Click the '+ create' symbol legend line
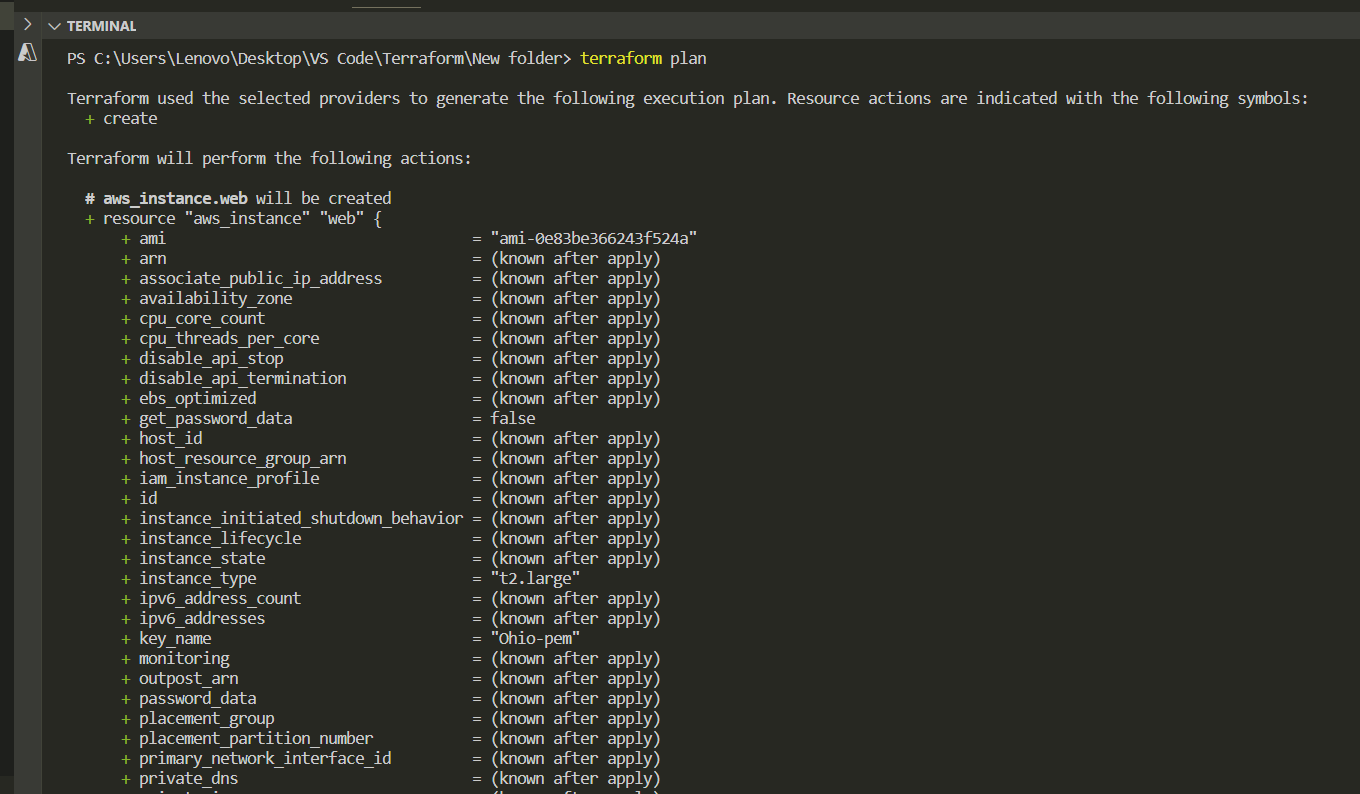Screen dimensions: 1360x794 tap(121, 118)
